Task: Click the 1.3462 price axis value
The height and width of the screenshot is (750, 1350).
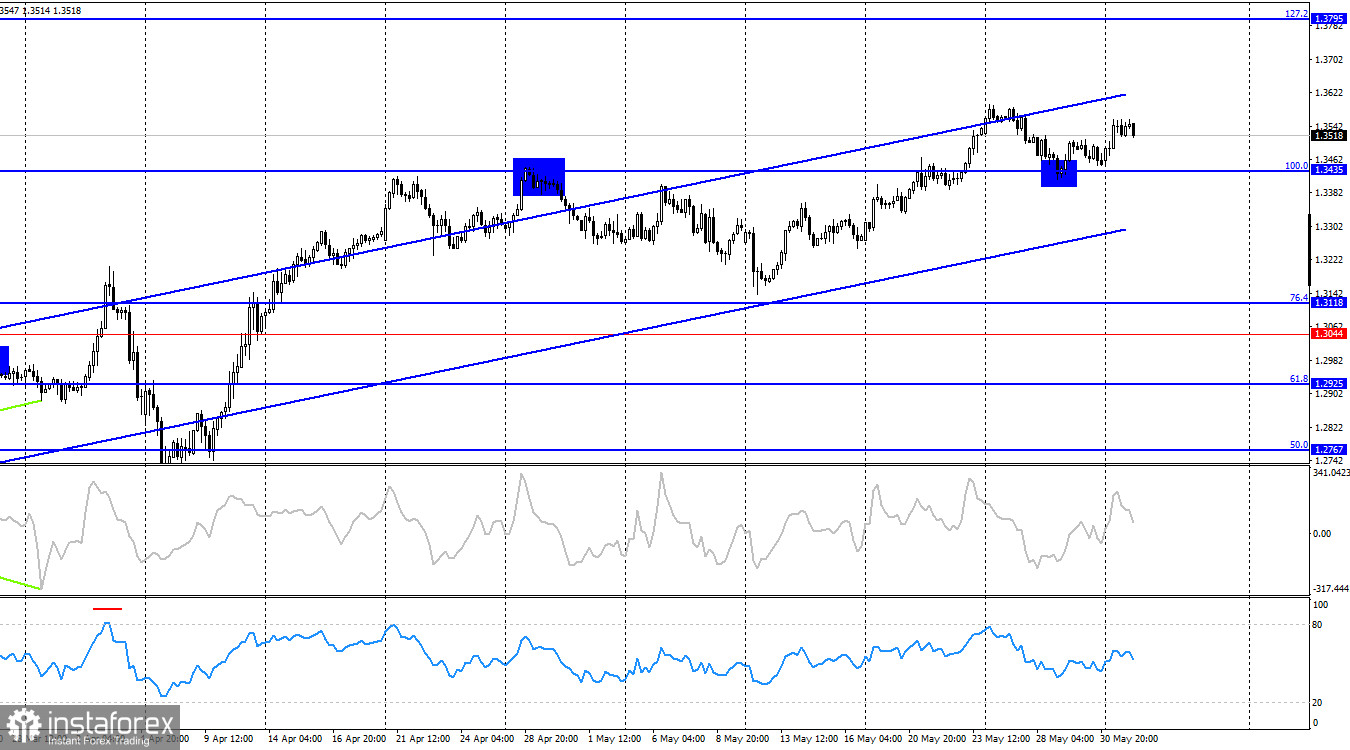Action: (x=1331, y=159)
